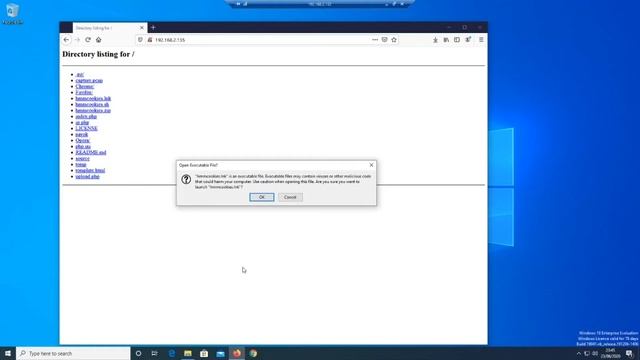Open Microsoft Edge from the taskbar
Viewport: 640px width, 360px height.
[171, 353]
